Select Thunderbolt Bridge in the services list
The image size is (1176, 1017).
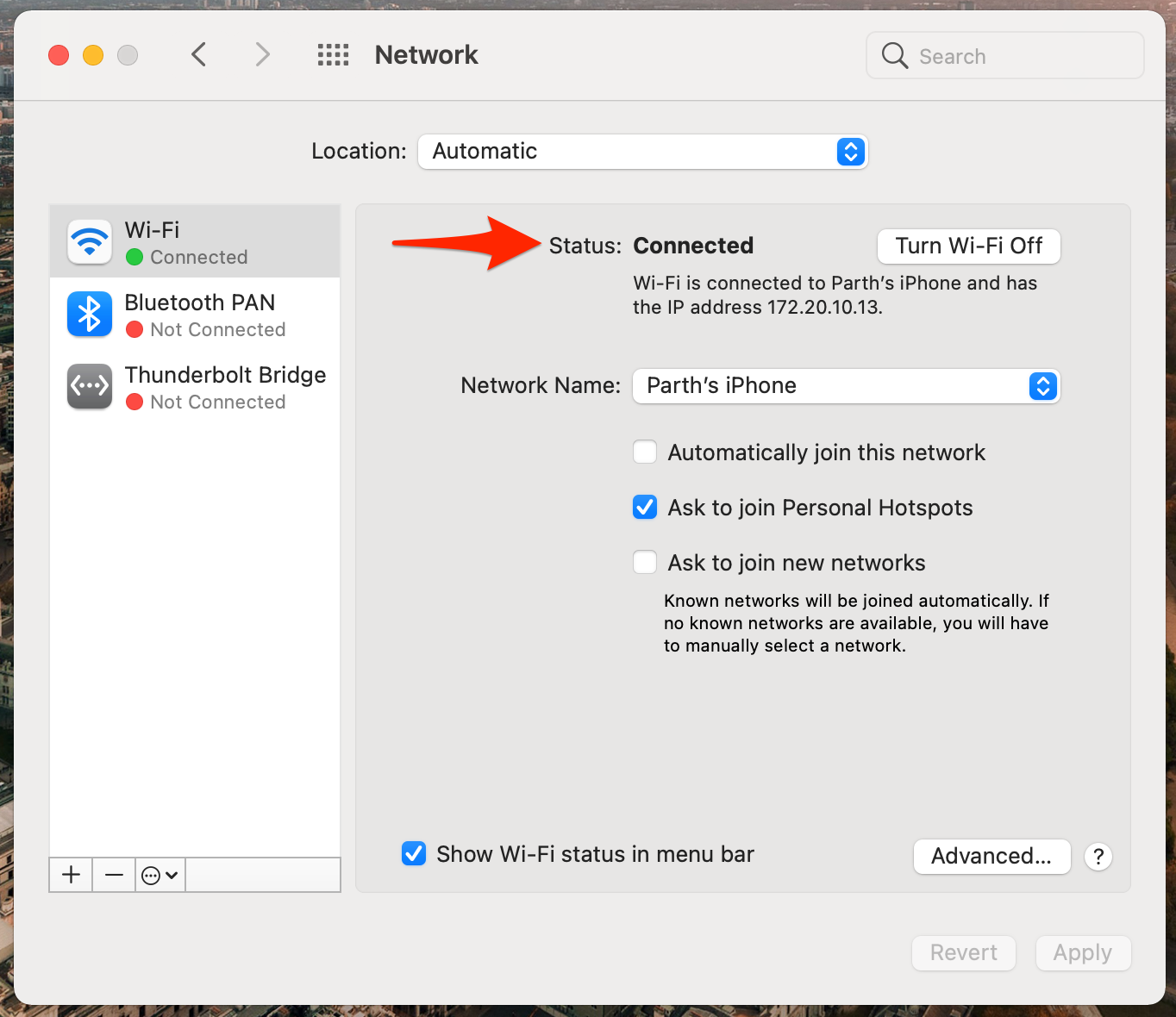point(224,387)
